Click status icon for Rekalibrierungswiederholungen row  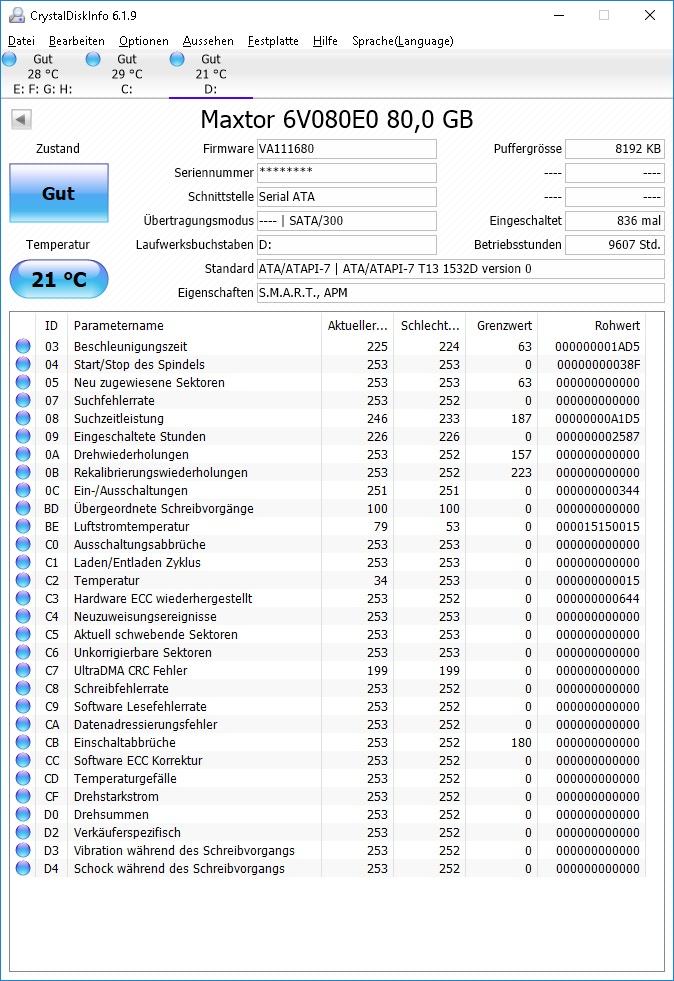click(x=23, y=472)
